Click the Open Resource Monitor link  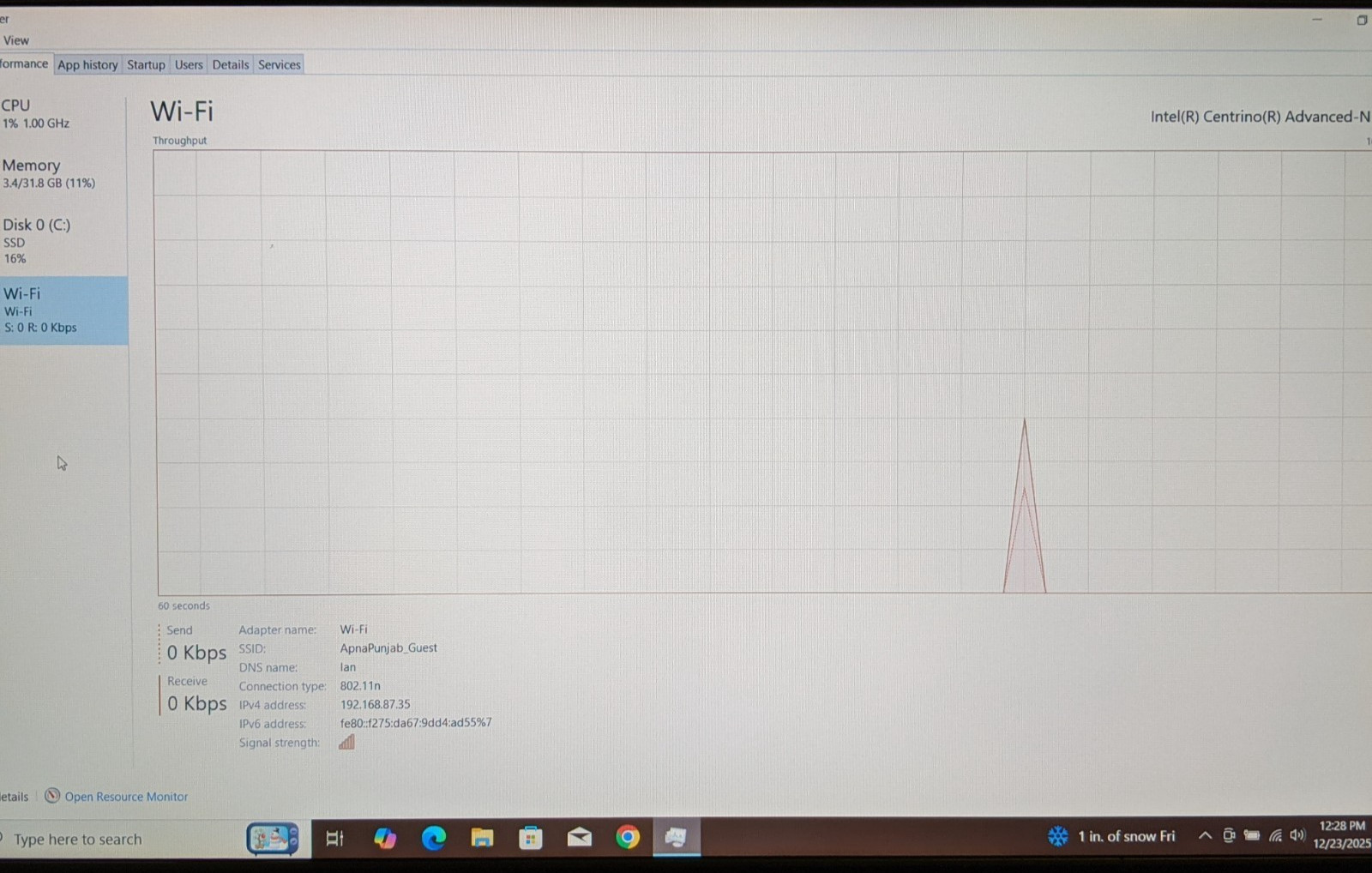pyautogui.click(x=126, y=797)
